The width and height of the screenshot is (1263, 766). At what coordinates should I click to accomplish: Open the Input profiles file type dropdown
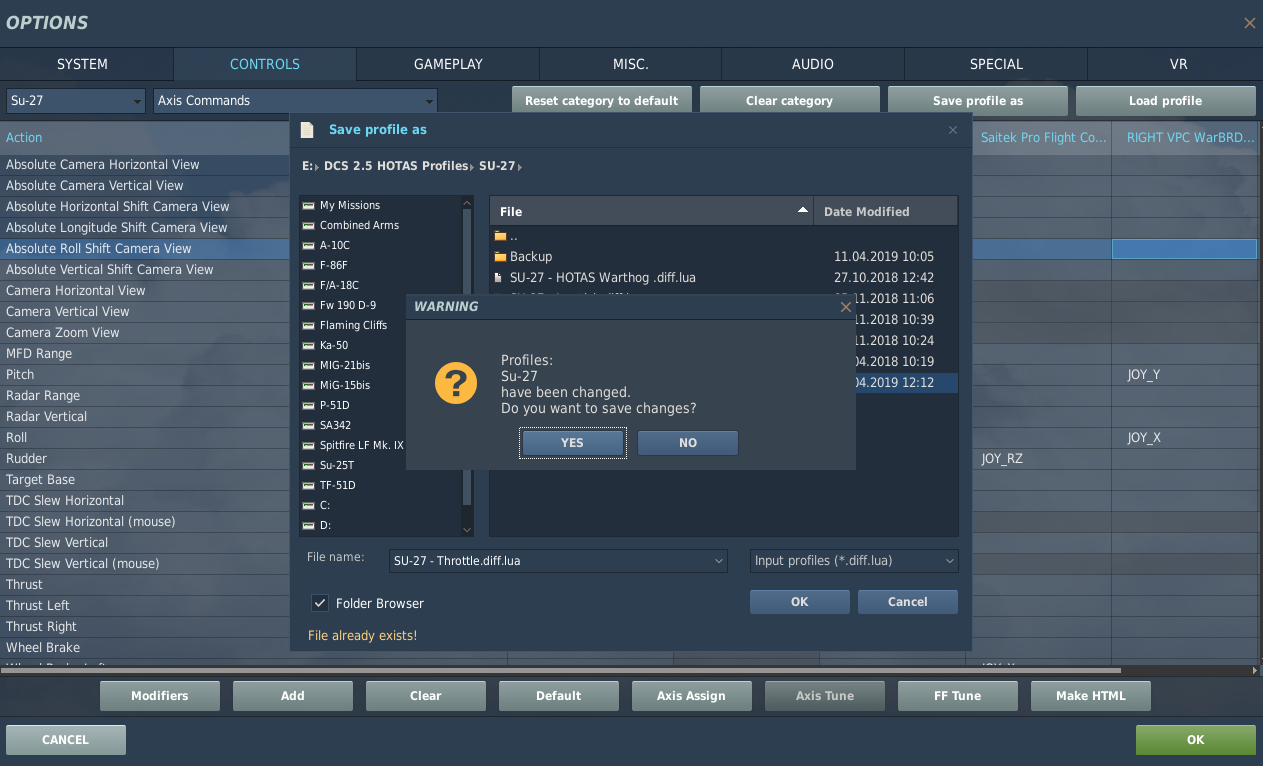tap(854, 561)
